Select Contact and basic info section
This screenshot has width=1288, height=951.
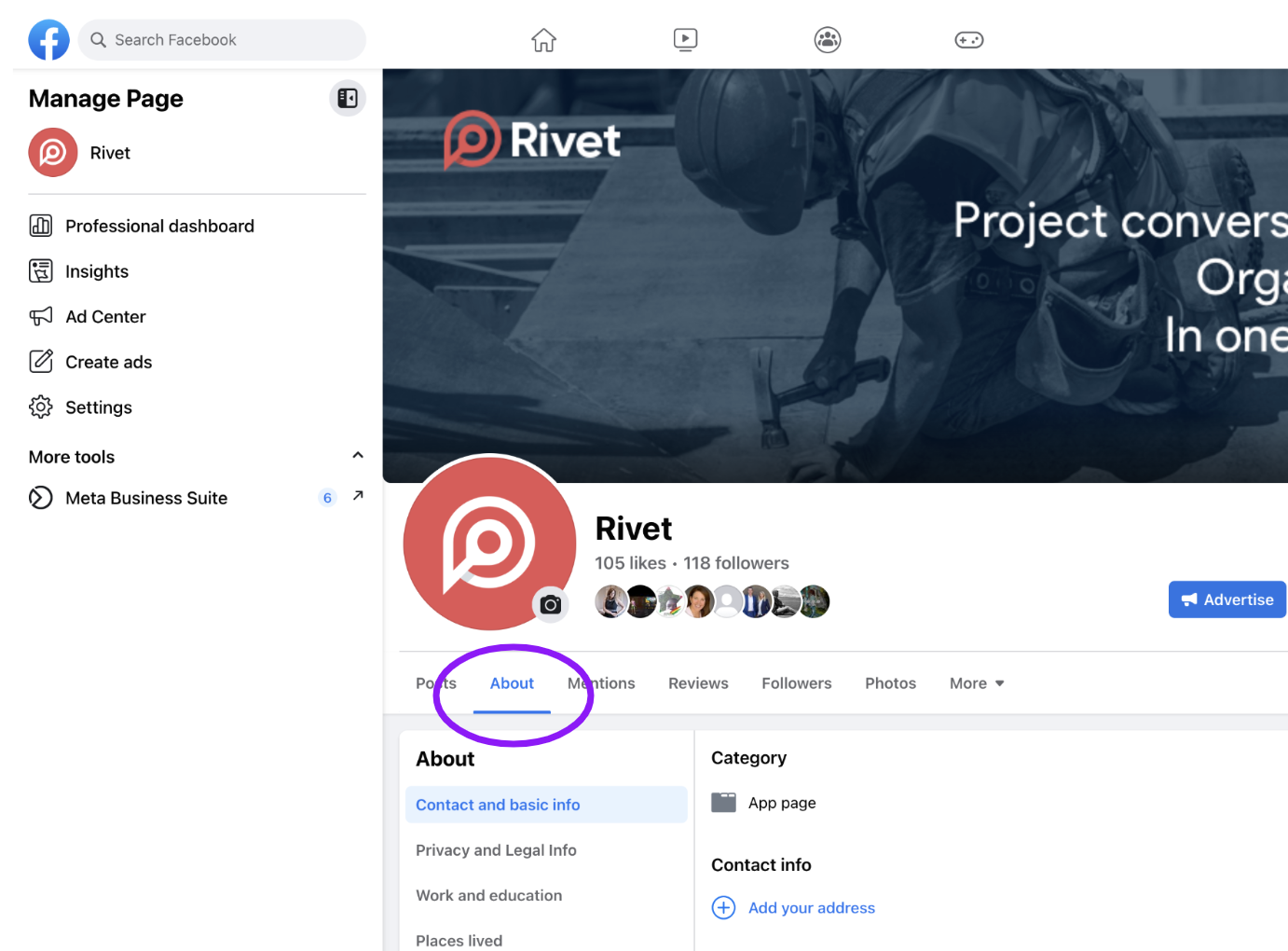coord(546,805)
